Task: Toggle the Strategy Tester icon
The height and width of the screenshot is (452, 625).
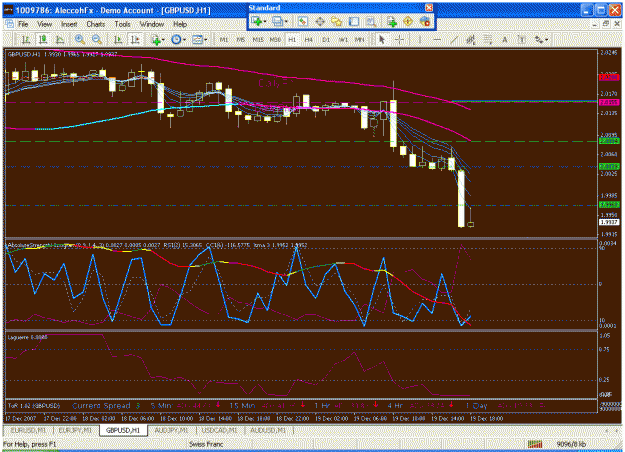Action: (371, 22)
